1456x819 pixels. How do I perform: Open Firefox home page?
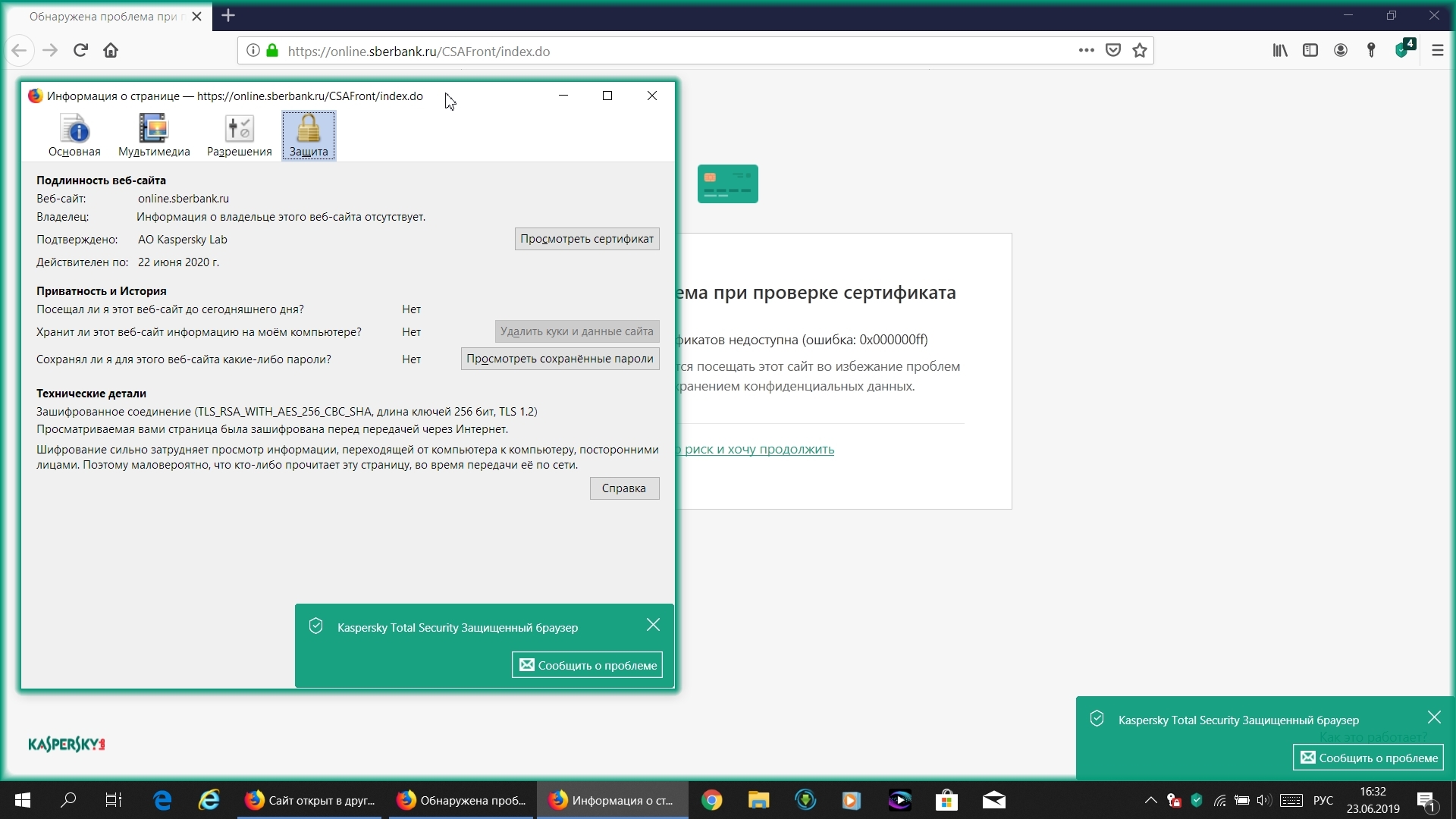click(111, 51)
